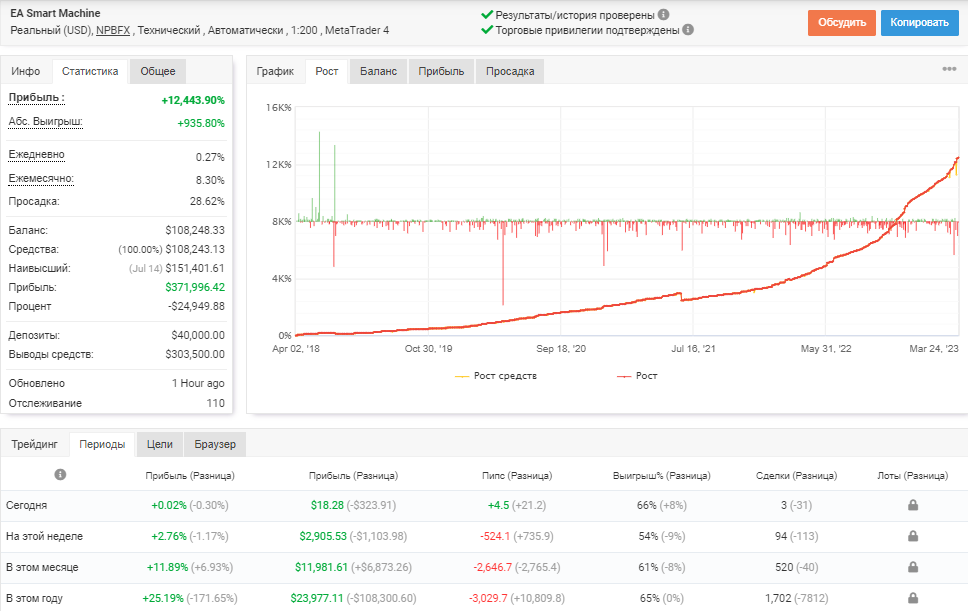Image resolution: width=968 pixels, height=611 pixels.
Task: Click the Ежемесячно label
Action: (41, 178)
